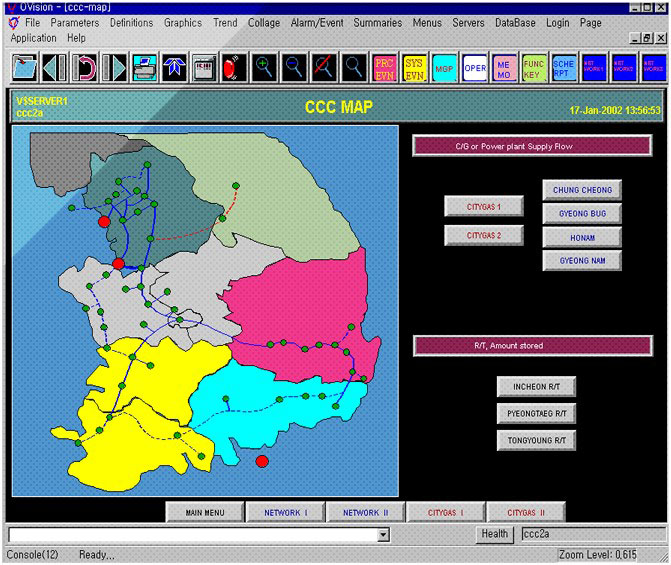The height and width of the screenshot is (565, 671).
Task: Open SYS EVN system events icon
Action: (x=414, y=68)
